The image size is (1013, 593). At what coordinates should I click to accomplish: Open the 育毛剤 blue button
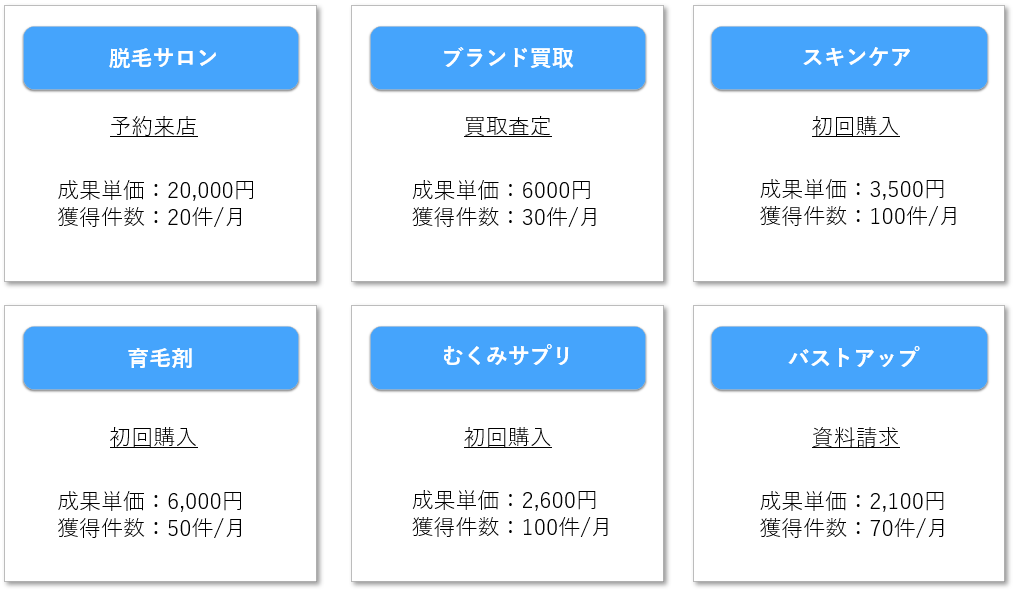[x=161, y=358]
